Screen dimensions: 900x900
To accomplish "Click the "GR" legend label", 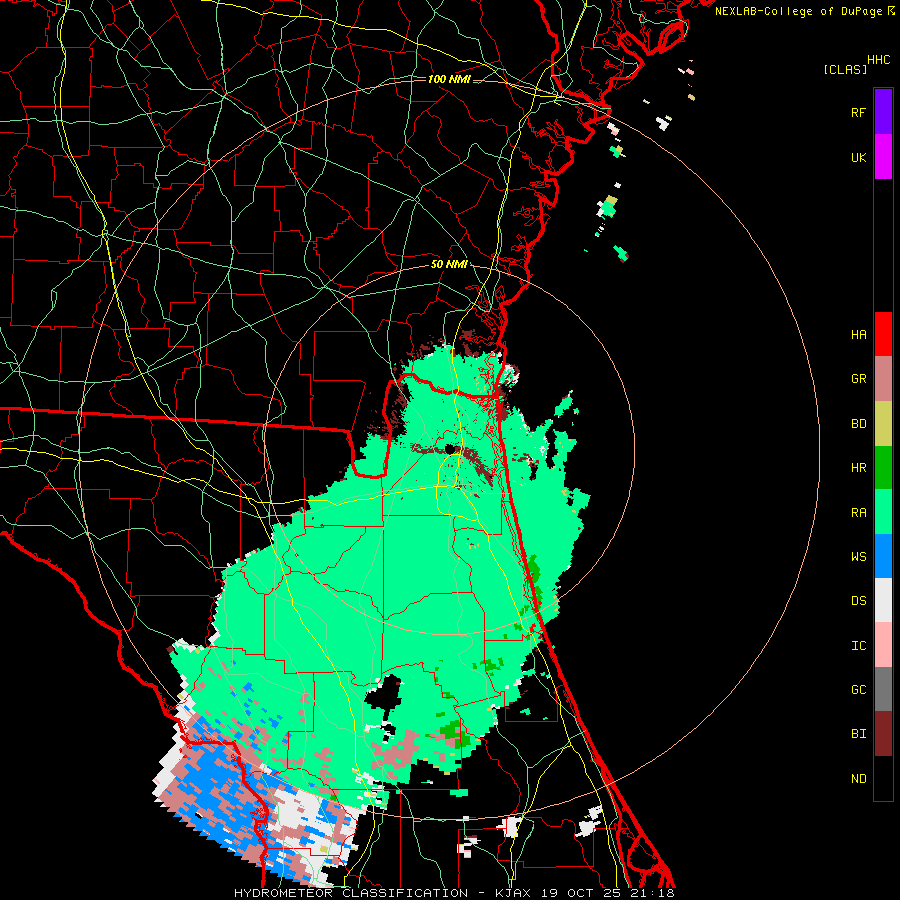I will (x=858, y=379).
